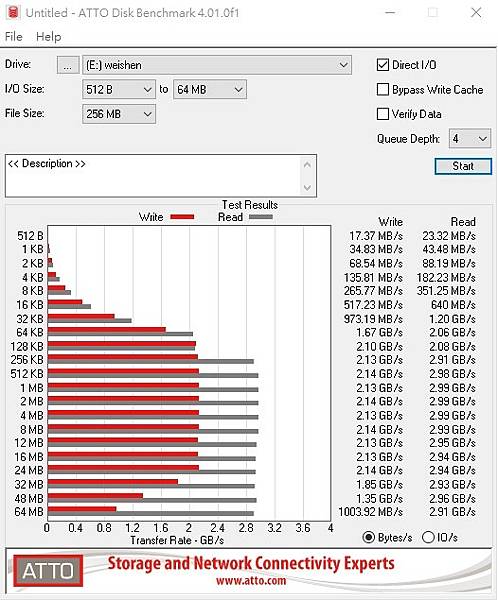Click the red Write legend swatch

(182, 217)
